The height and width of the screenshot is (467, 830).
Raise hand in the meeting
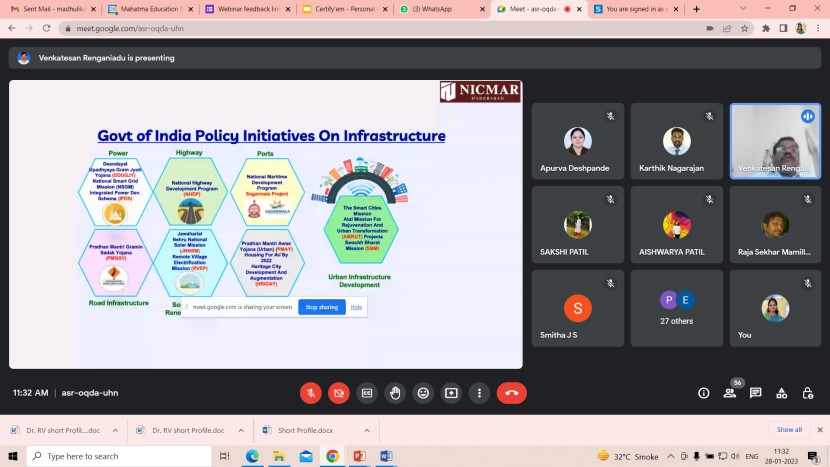[395, 393]
